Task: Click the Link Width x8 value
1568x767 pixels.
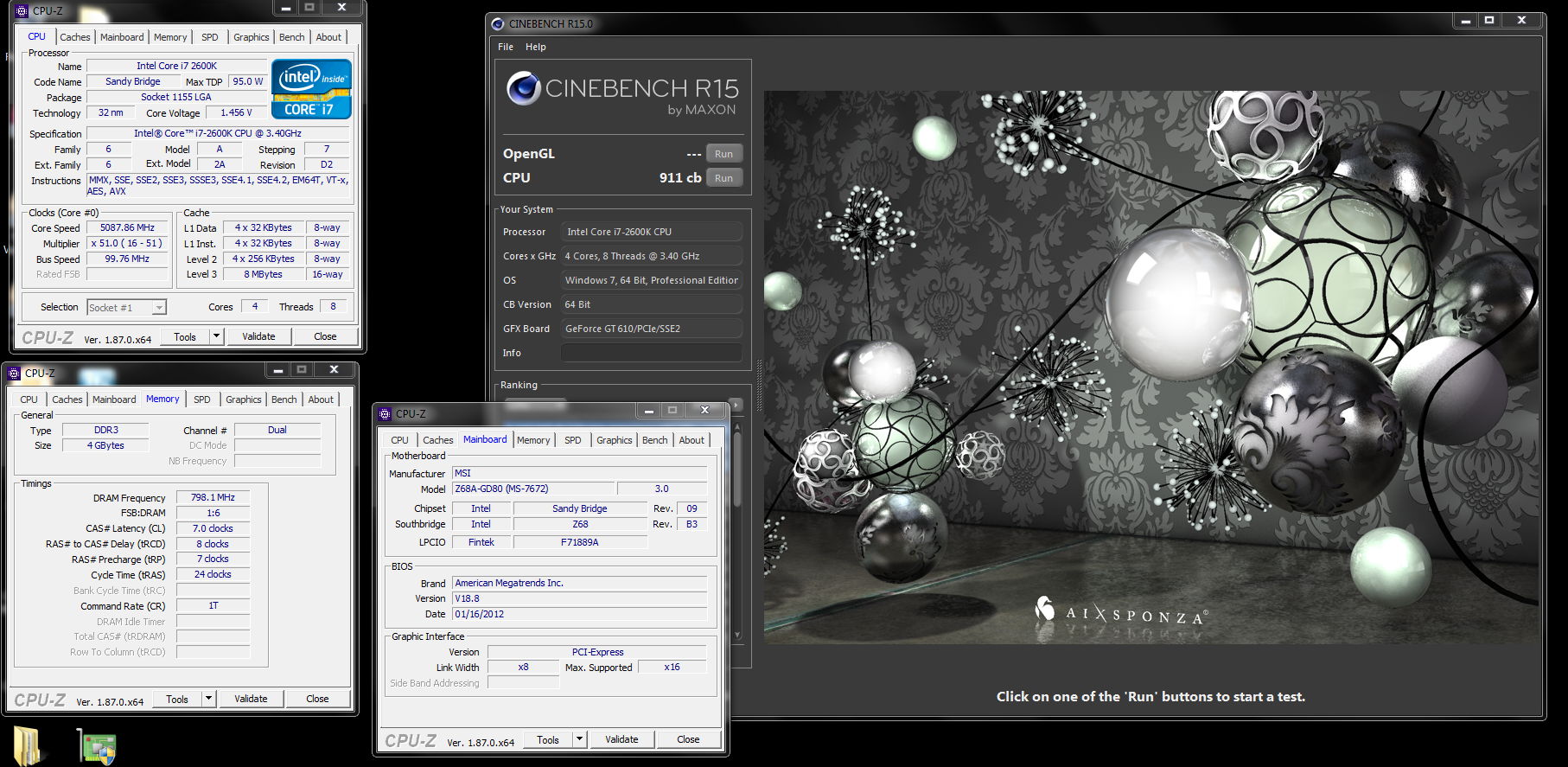Action: pyautogui.click(x=524, y=668)
